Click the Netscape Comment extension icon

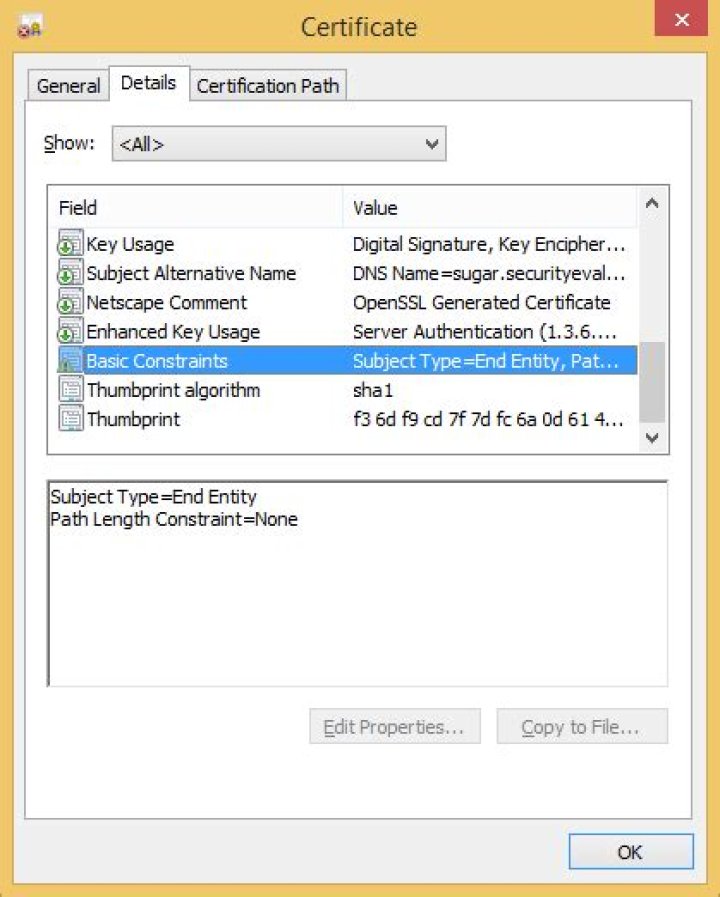click(70, 302)
